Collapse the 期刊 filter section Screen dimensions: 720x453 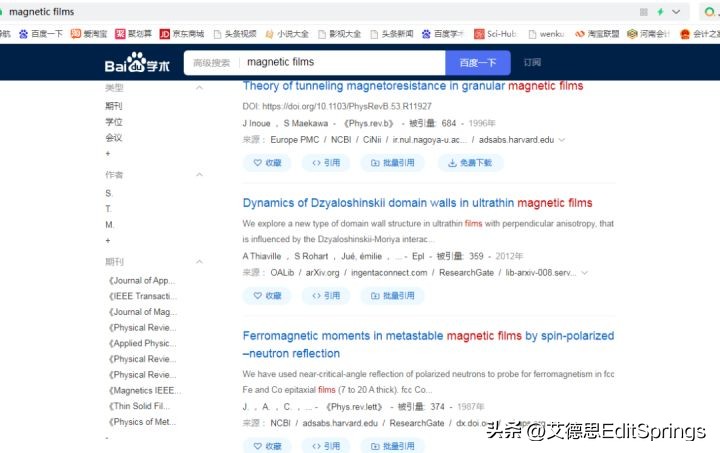tap(199, 262)
